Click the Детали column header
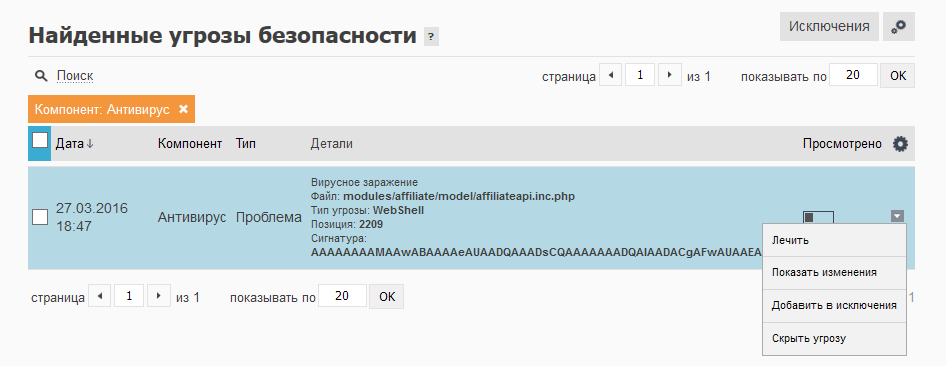 pos(332,144)
